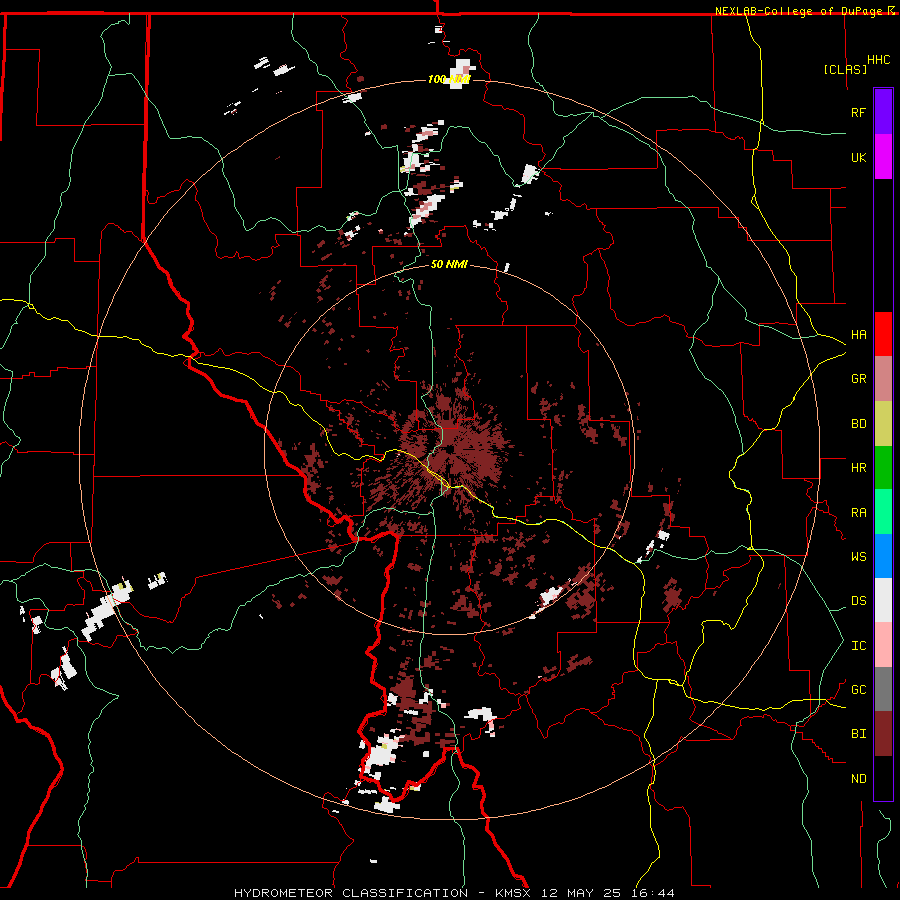
Task: Click the blue WS legend swatch
Action: point(883,556)
